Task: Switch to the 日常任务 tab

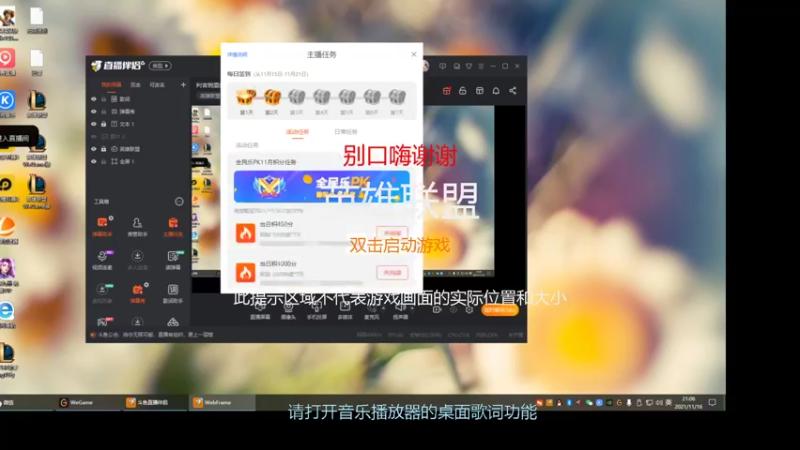Action: (345, 132)
